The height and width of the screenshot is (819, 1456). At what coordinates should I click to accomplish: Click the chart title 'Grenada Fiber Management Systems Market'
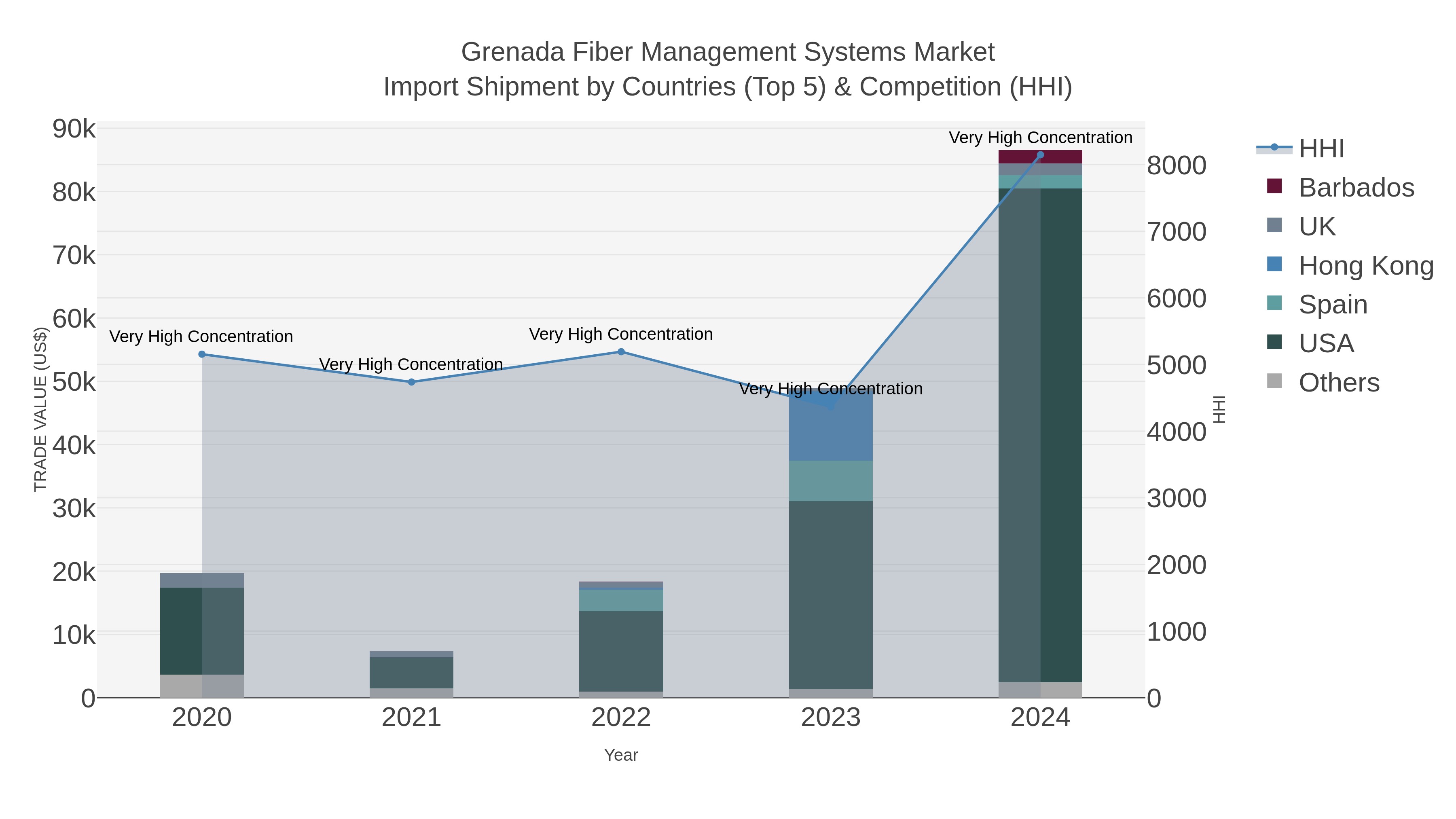tap(728, 52)
